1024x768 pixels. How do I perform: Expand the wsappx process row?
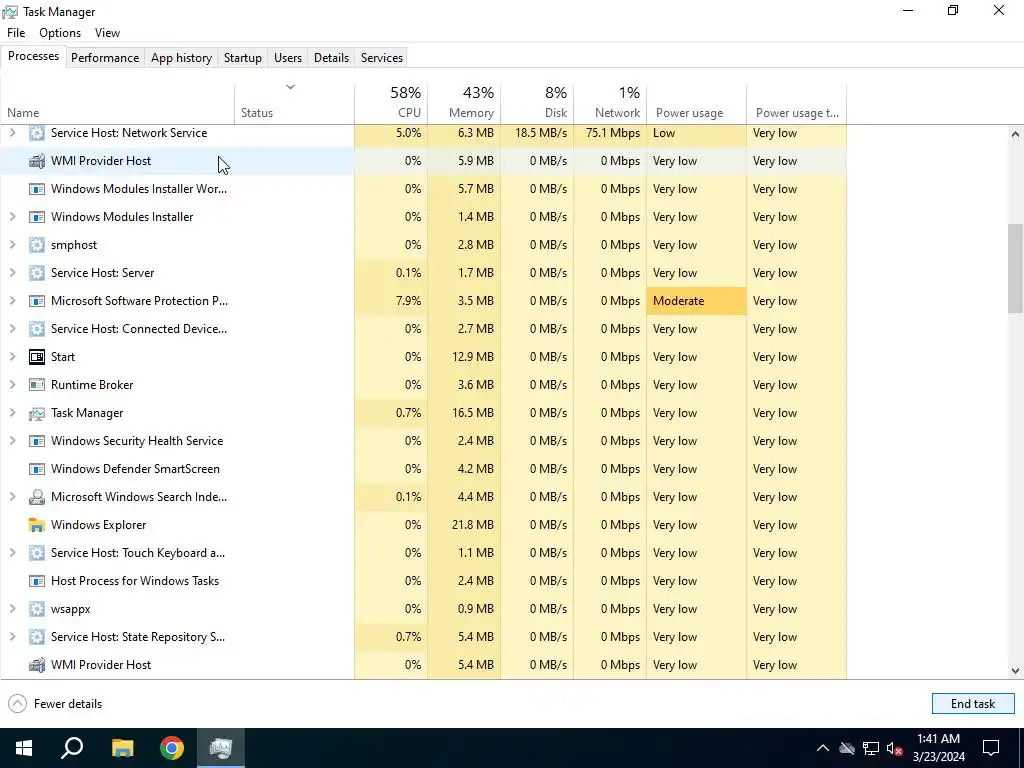(12, 609)
